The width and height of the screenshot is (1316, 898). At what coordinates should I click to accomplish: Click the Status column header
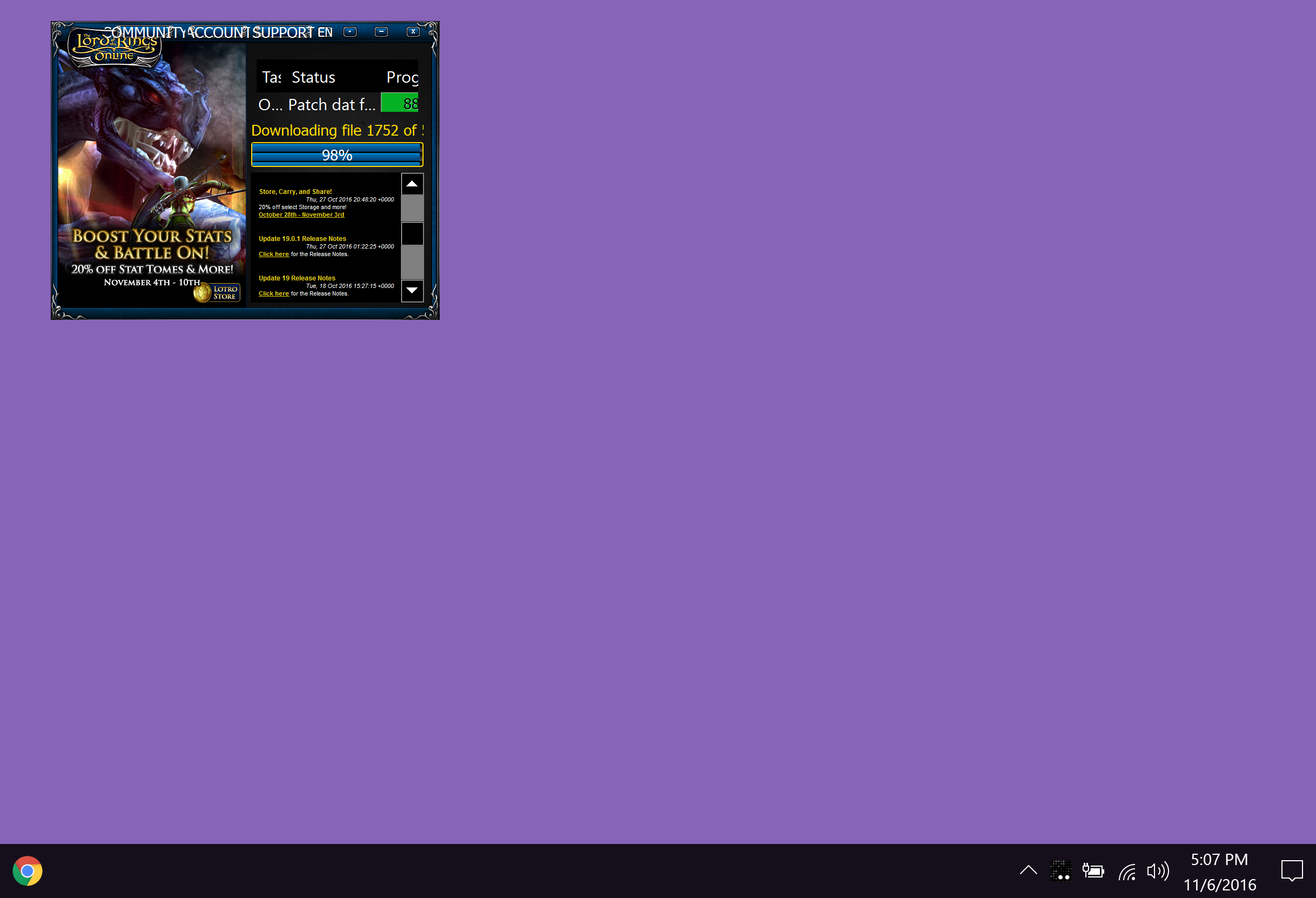point(313,77)
